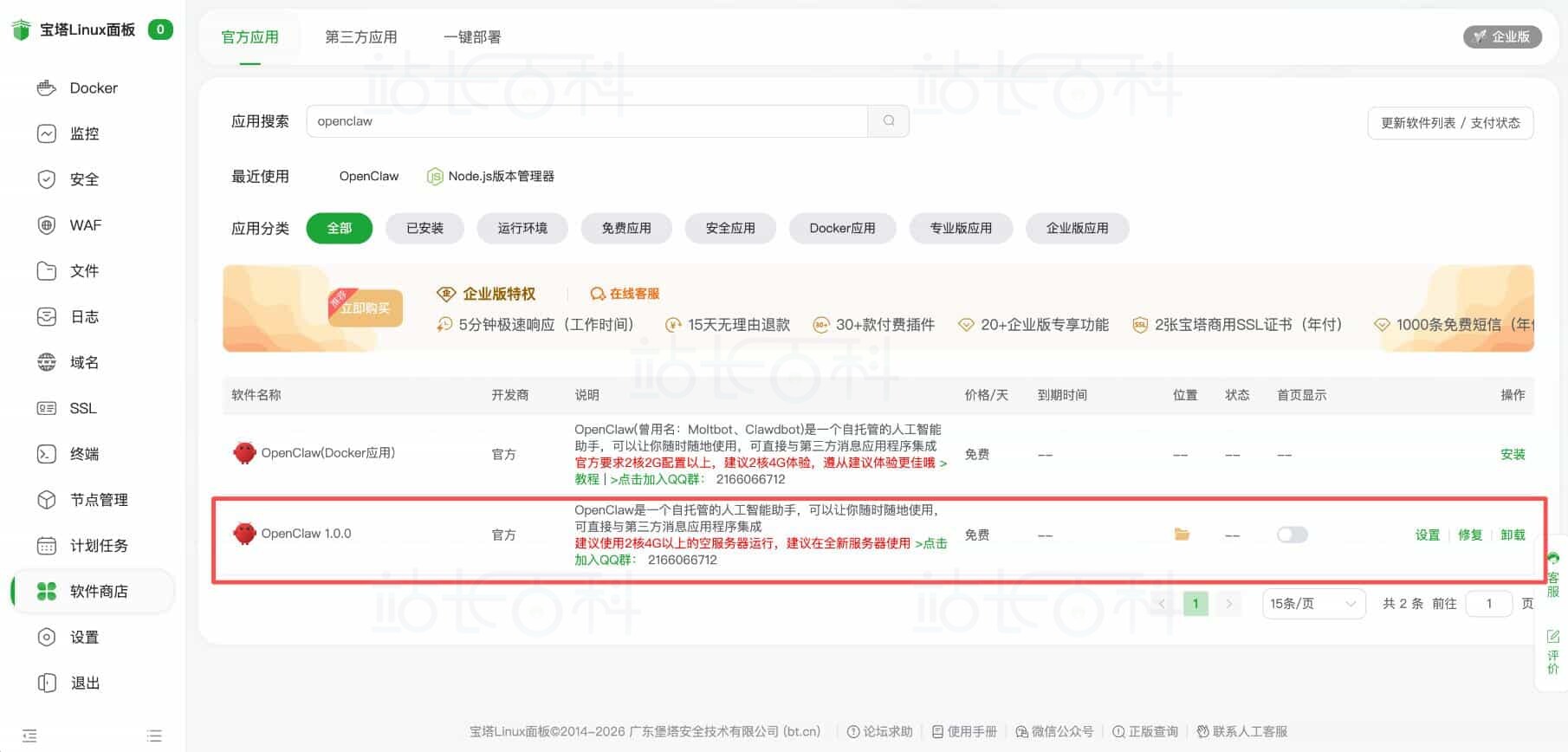
Task: Select the 安全应用 category filter
Action: 730,229
